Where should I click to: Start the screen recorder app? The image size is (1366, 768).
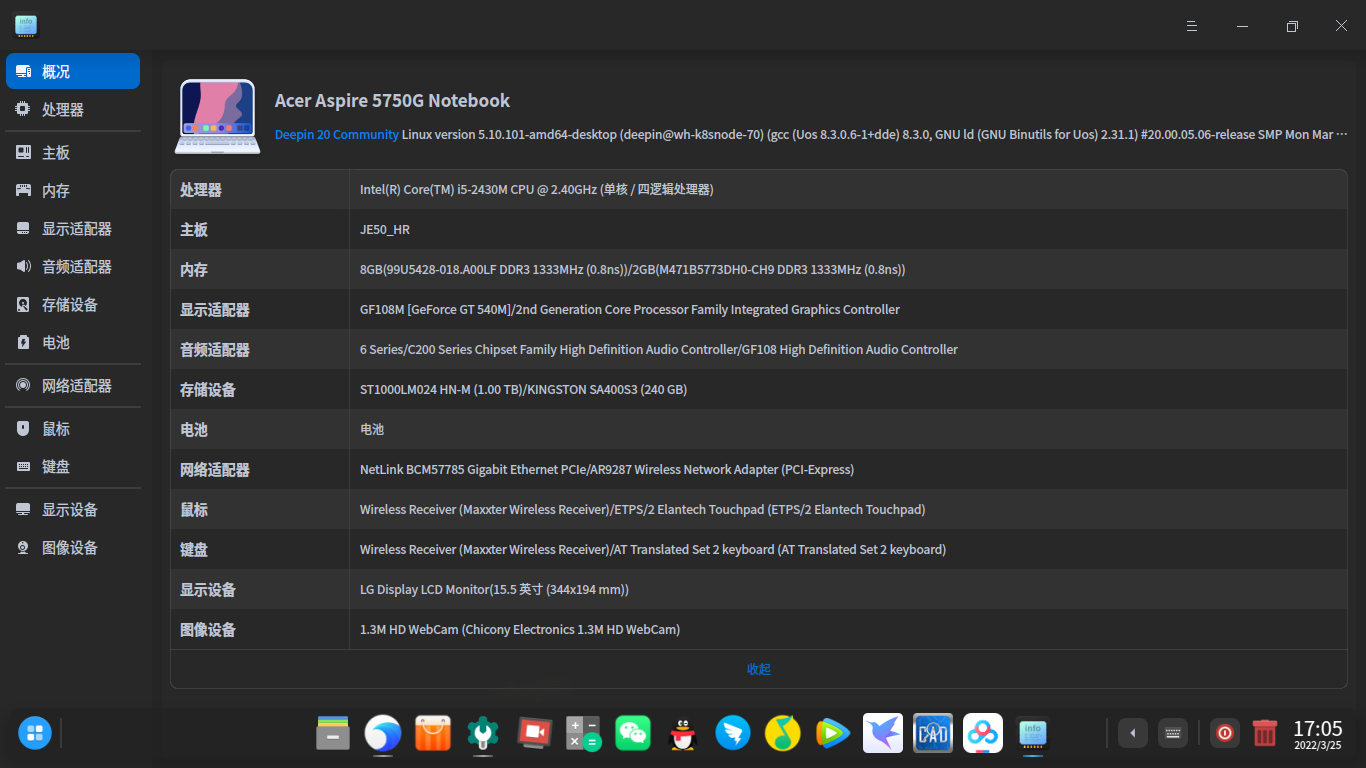(x=533, y=733)
